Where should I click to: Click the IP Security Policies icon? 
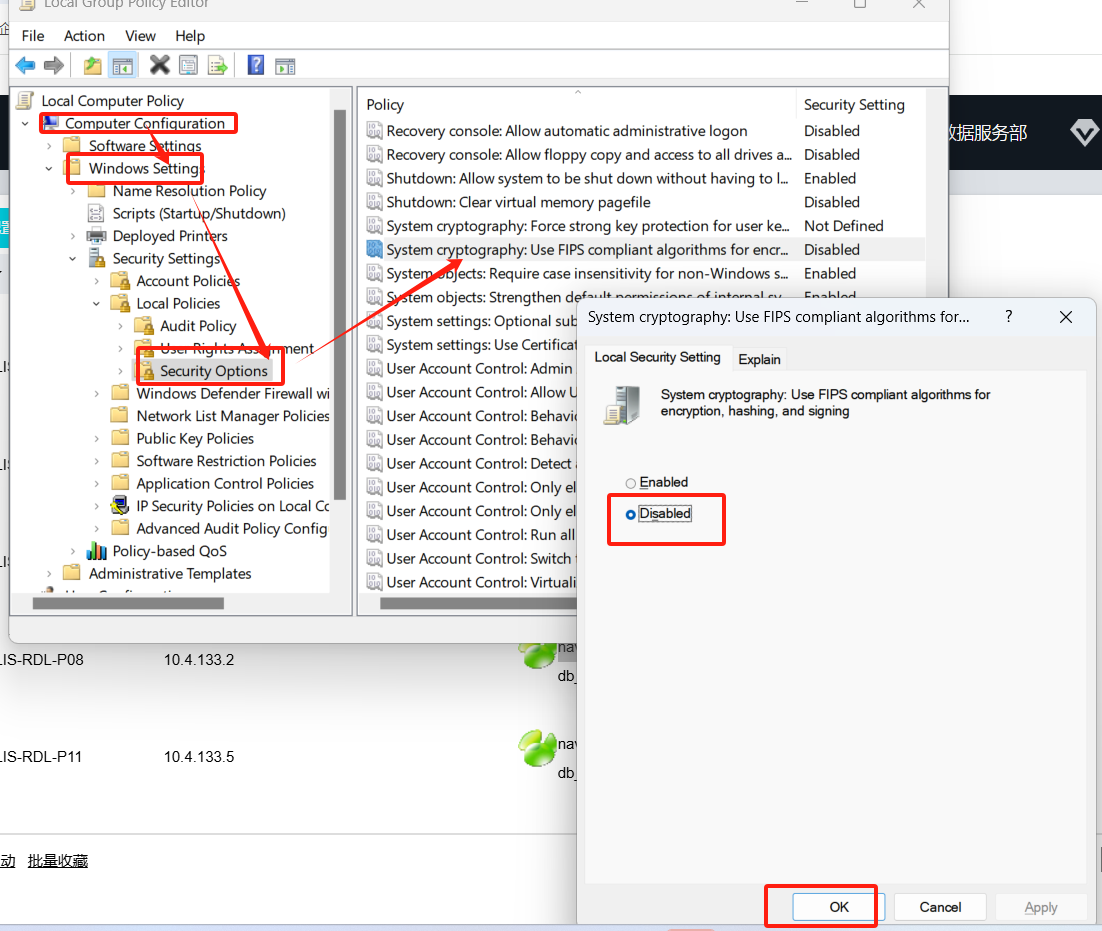[120, 506]
